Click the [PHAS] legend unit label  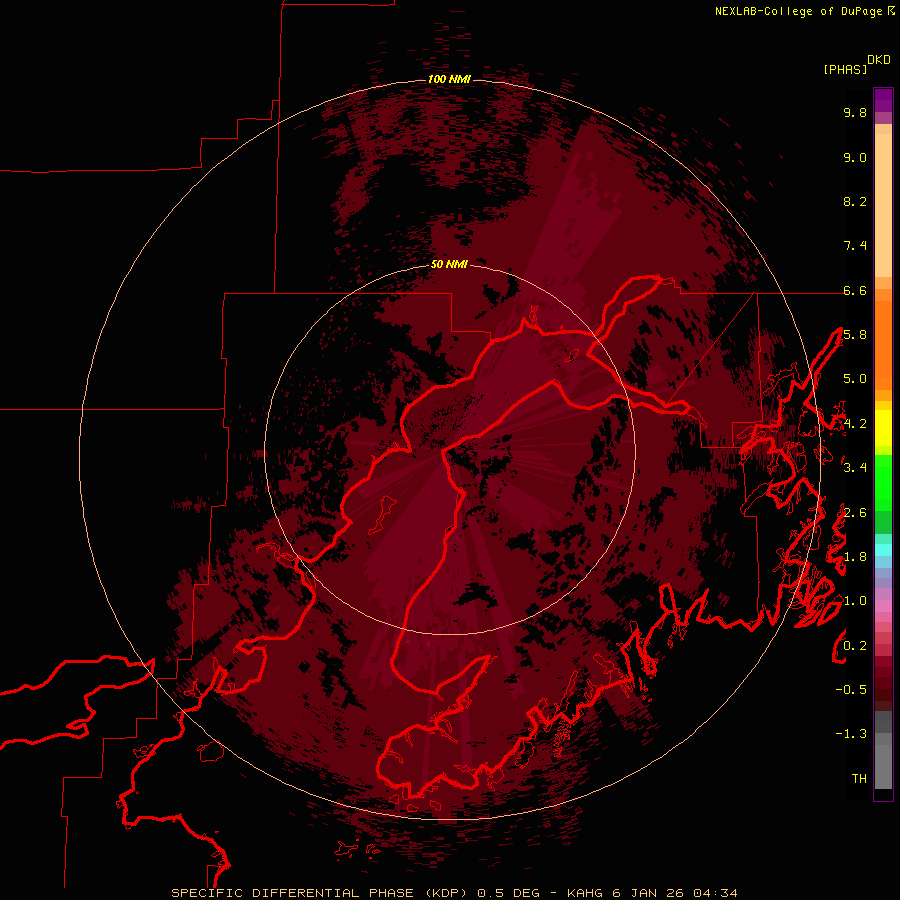click(x=845, y=70)
